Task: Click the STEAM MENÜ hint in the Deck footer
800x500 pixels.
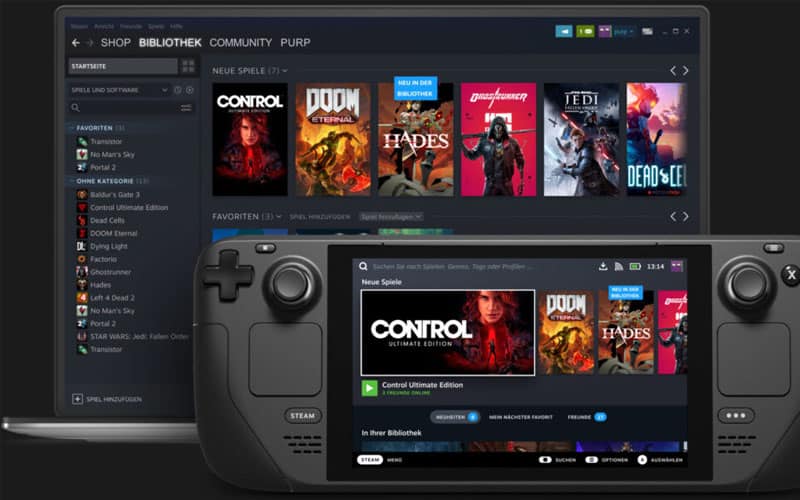Action: click(380, 460)
